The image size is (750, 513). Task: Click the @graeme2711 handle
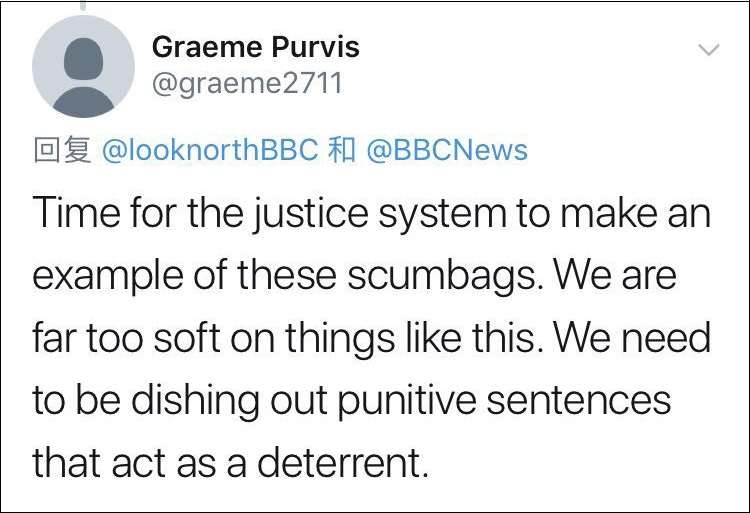pyautogui.click(x=246, y=83)
